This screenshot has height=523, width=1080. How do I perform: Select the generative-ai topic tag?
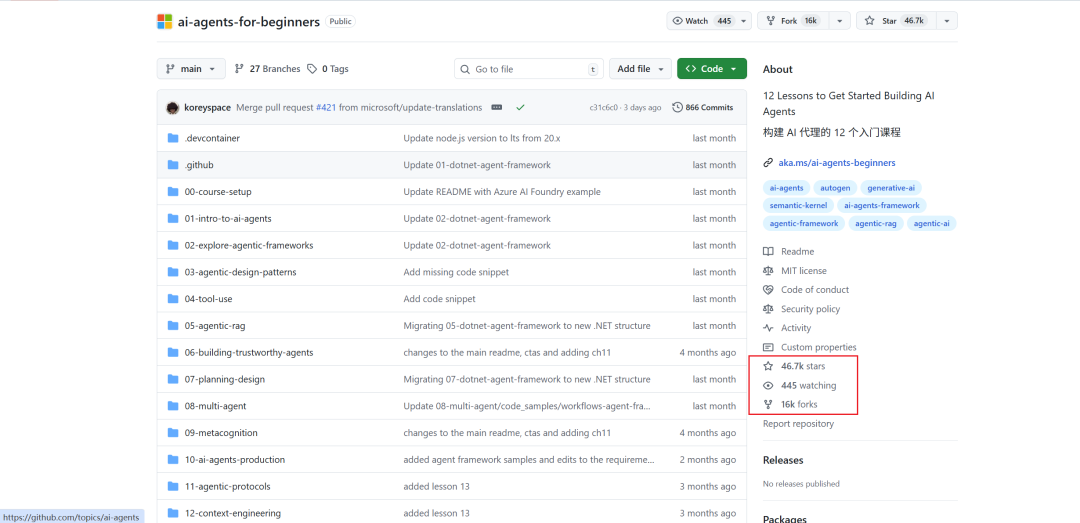coord(891,187)
